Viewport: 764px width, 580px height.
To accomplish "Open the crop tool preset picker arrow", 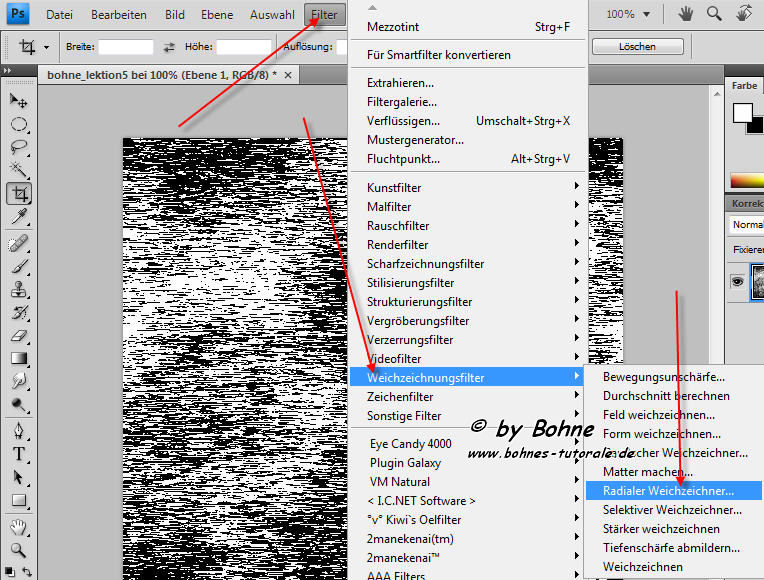I will tap(47, 47).
